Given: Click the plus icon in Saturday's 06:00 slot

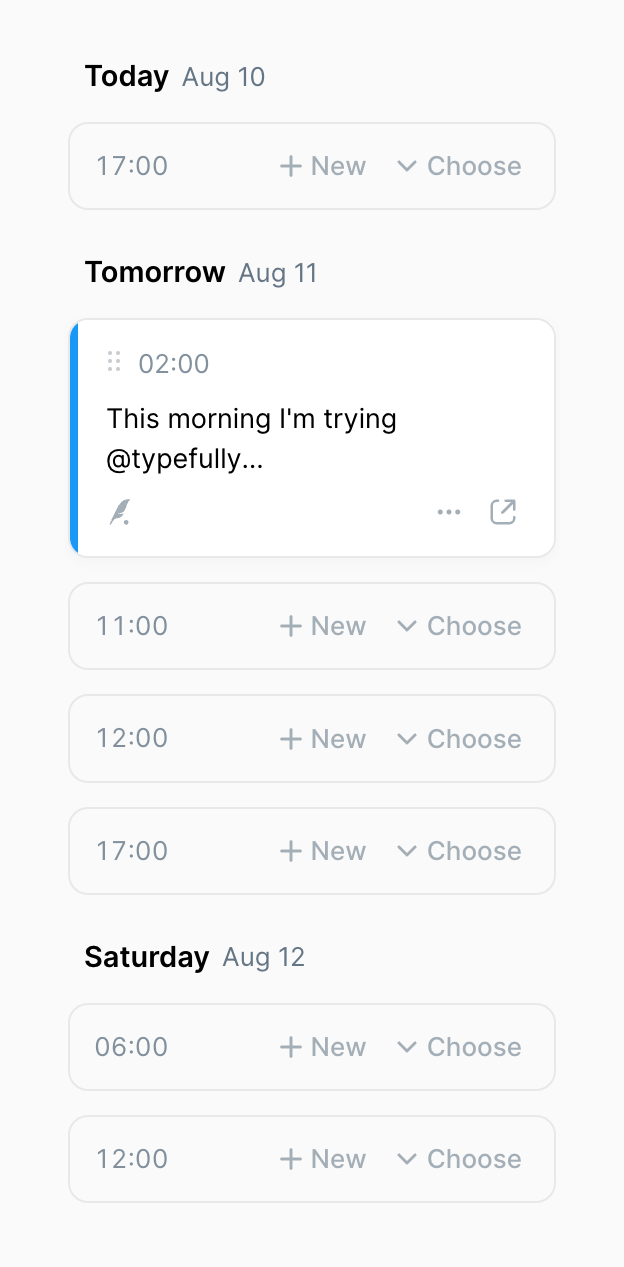Looking at the screenshot, I should pos(289,1046).
